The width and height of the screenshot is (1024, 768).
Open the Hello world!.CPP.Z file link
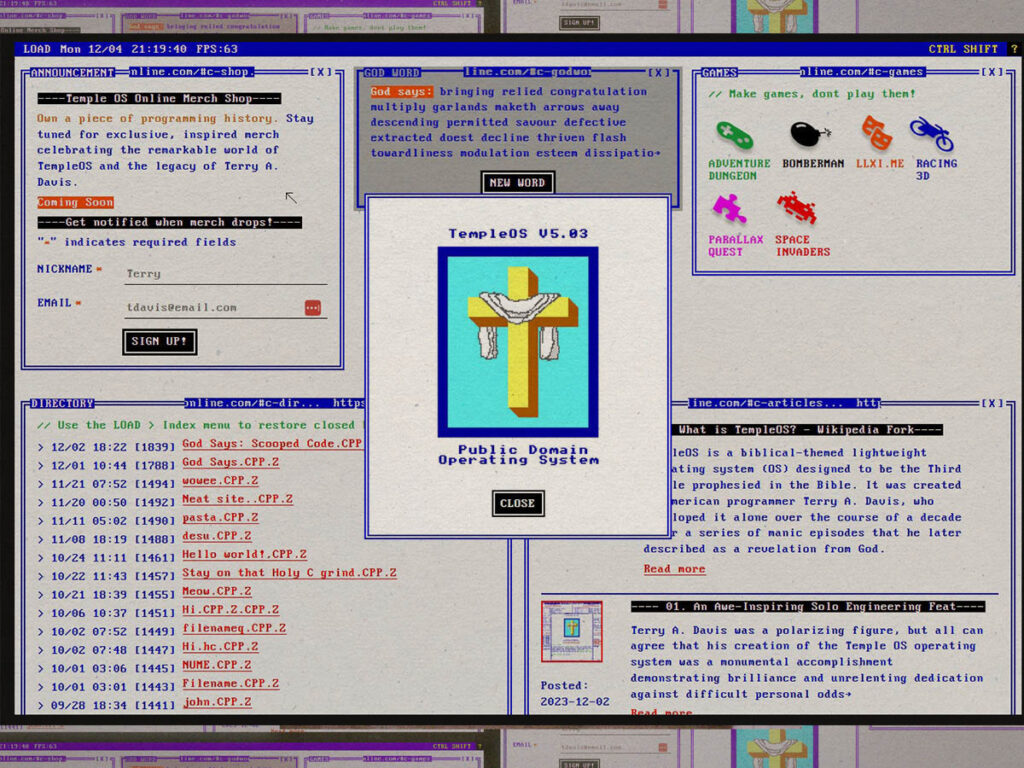pos(244,554)
